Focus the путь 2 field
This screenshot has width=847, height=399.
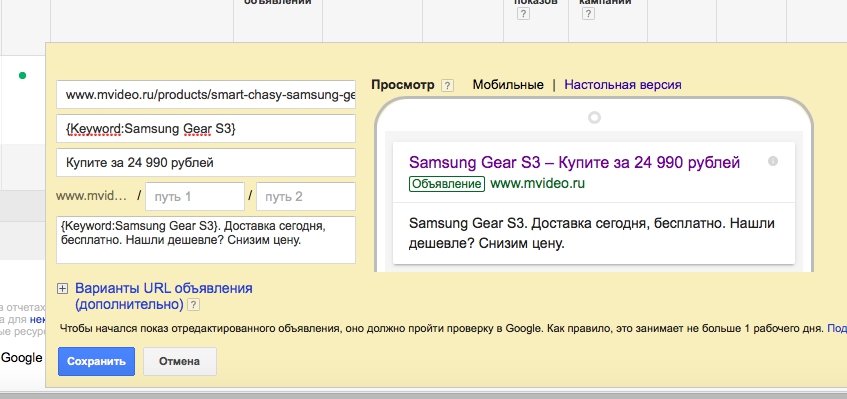306,197
